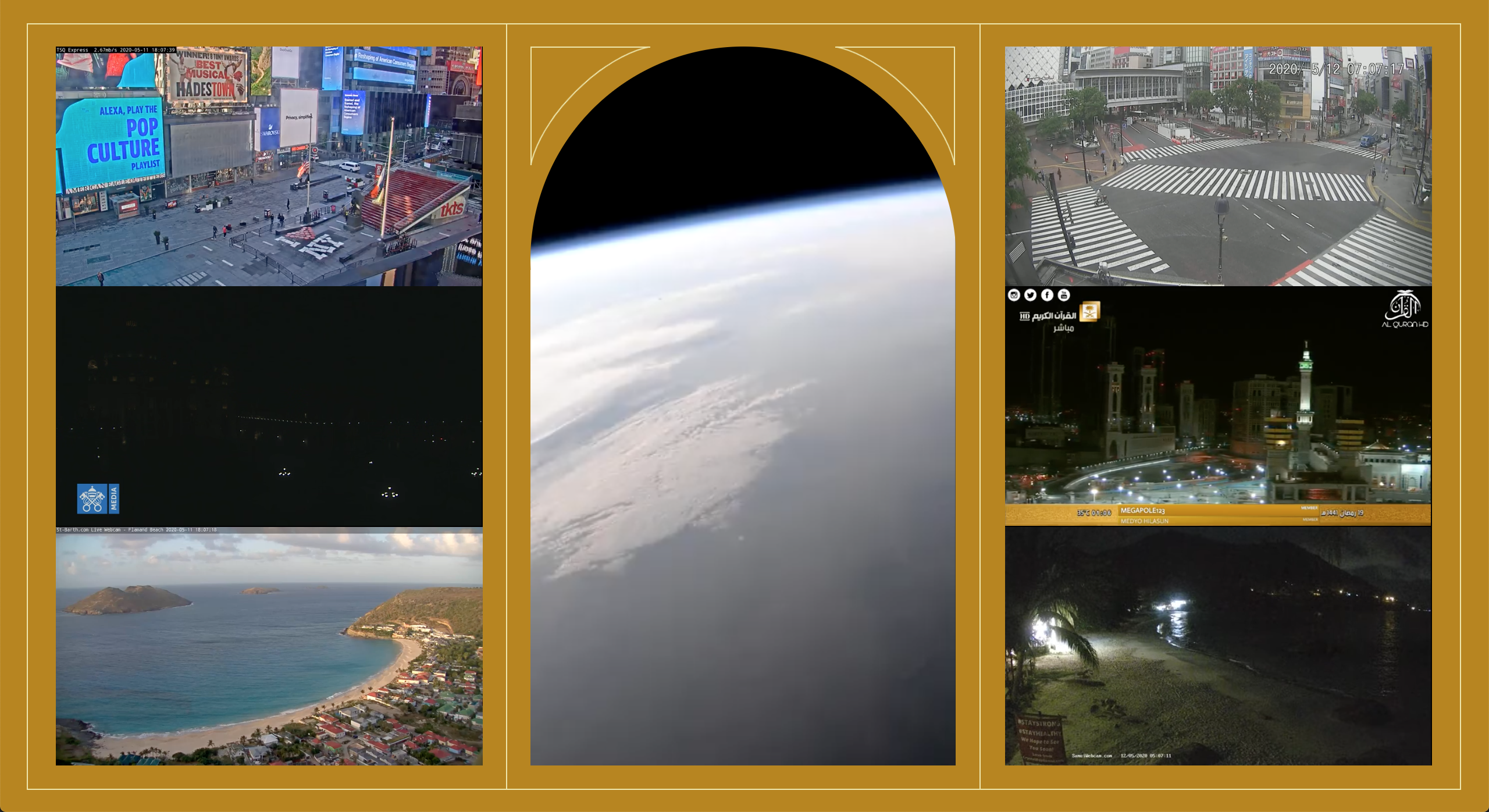Click the 35°C 01:06 temperature readout
The height and width of the screenshot is (812, 1489).
coord(1093,513)
